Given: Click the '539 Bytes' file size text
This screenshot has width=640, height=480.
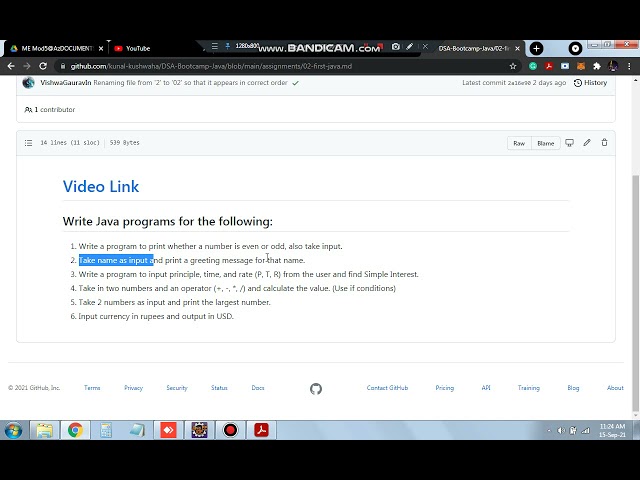Looking at the screenshot, I should 124,143.
